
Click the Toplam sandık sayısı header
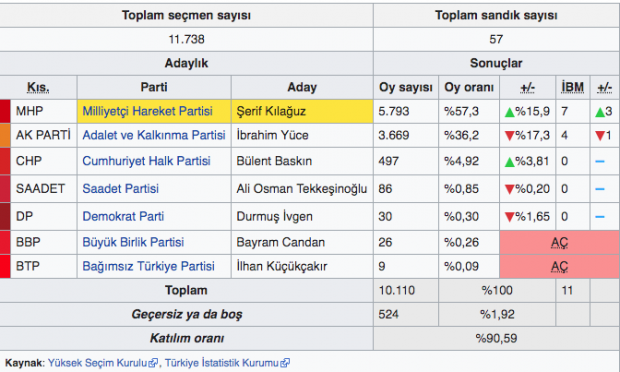click(496, 15)
